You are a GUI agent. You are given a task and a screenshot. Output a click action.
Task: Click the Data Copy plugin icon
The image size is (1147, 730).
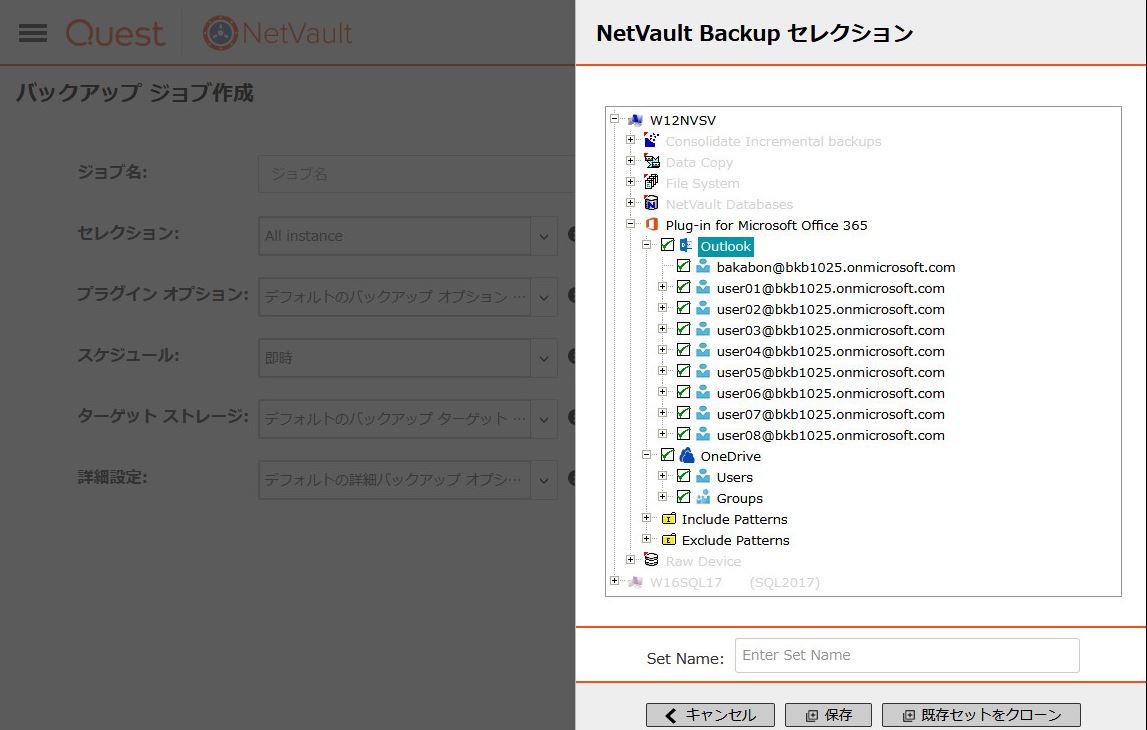[x=651, y=161]
